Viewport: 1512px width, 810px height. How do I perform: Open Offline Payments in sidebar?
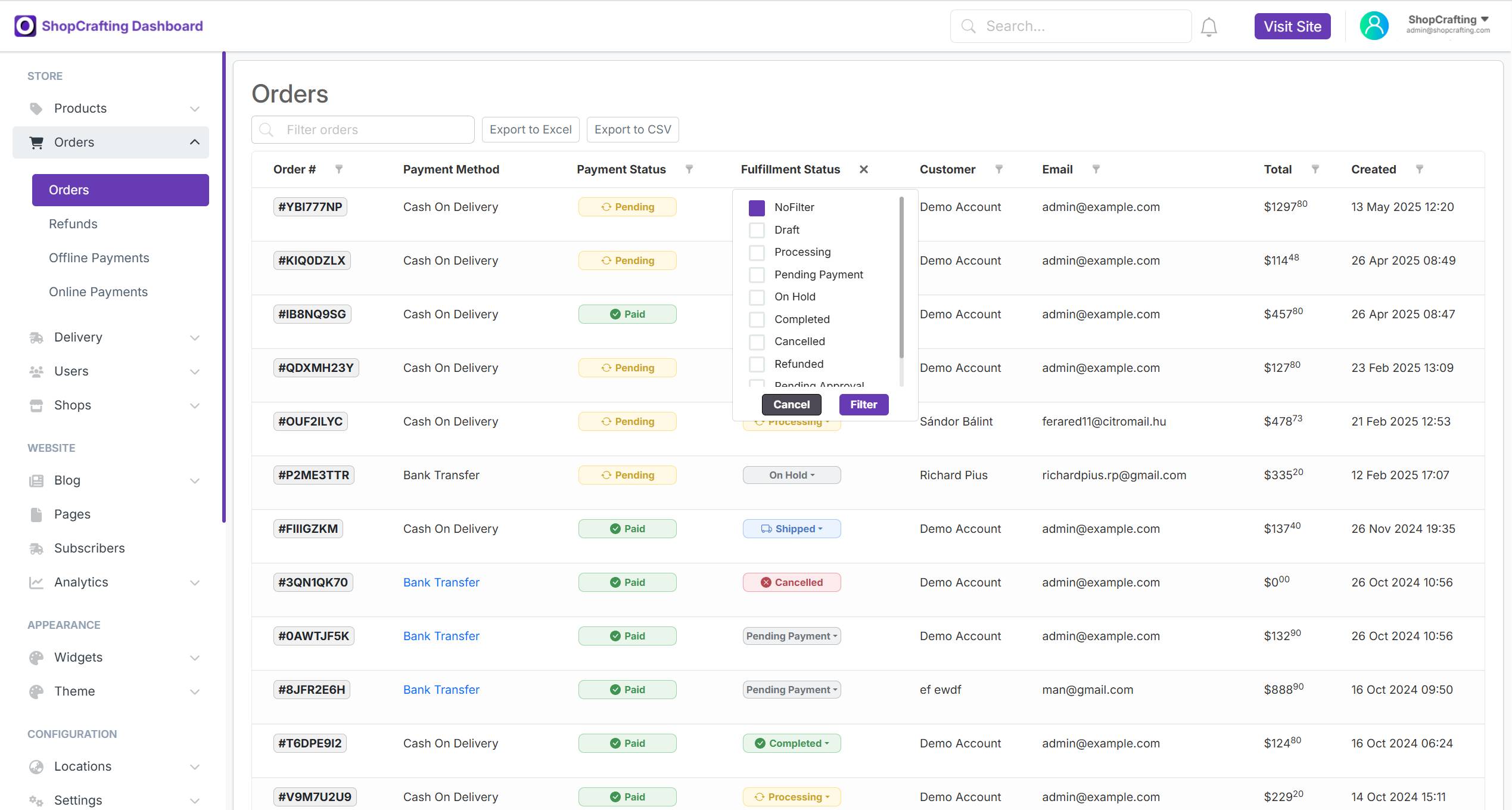click(x=99, y=258)
